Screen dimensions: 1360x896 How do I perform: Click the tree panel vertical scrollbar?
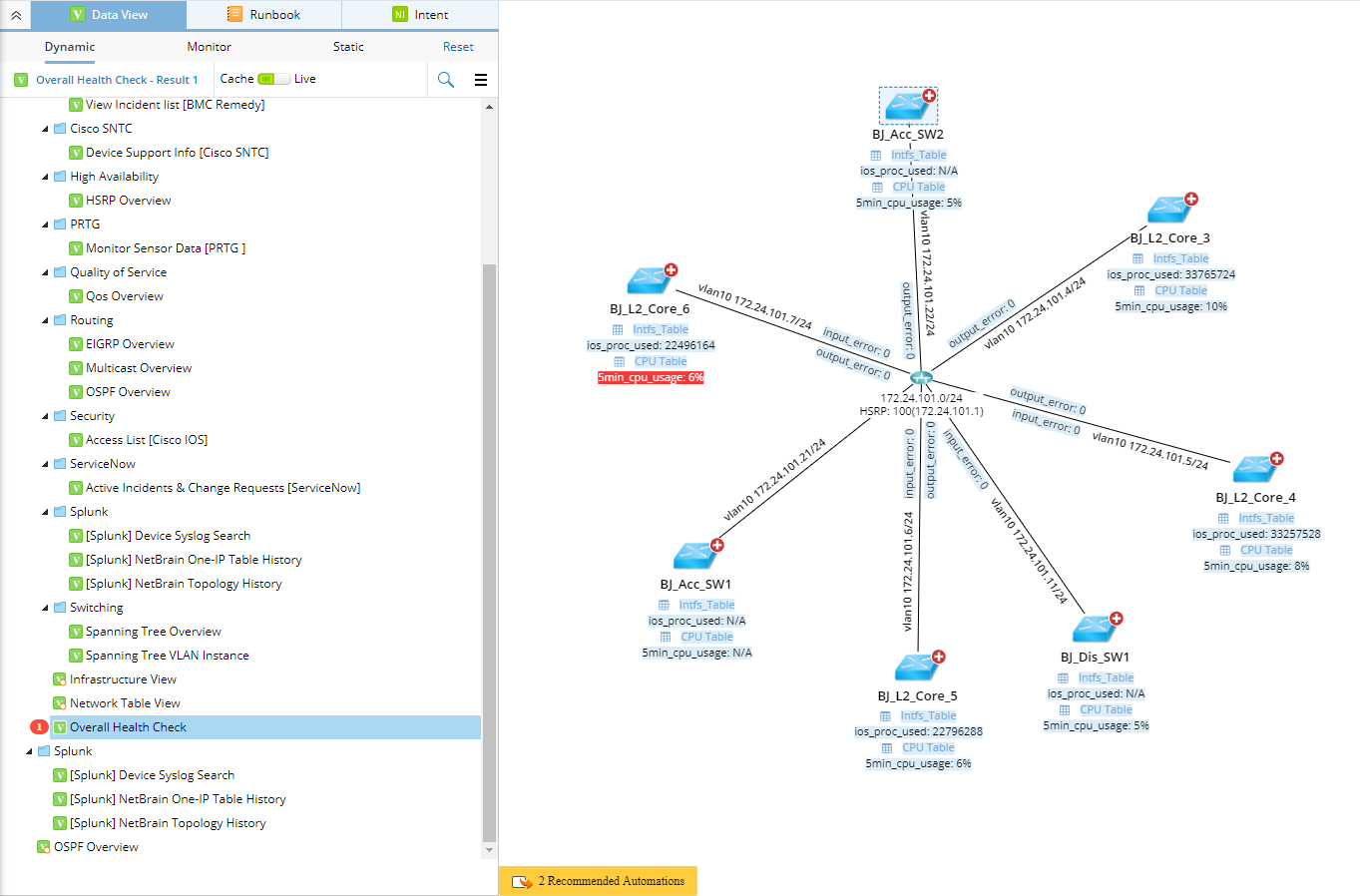click(x=489, y=553)
